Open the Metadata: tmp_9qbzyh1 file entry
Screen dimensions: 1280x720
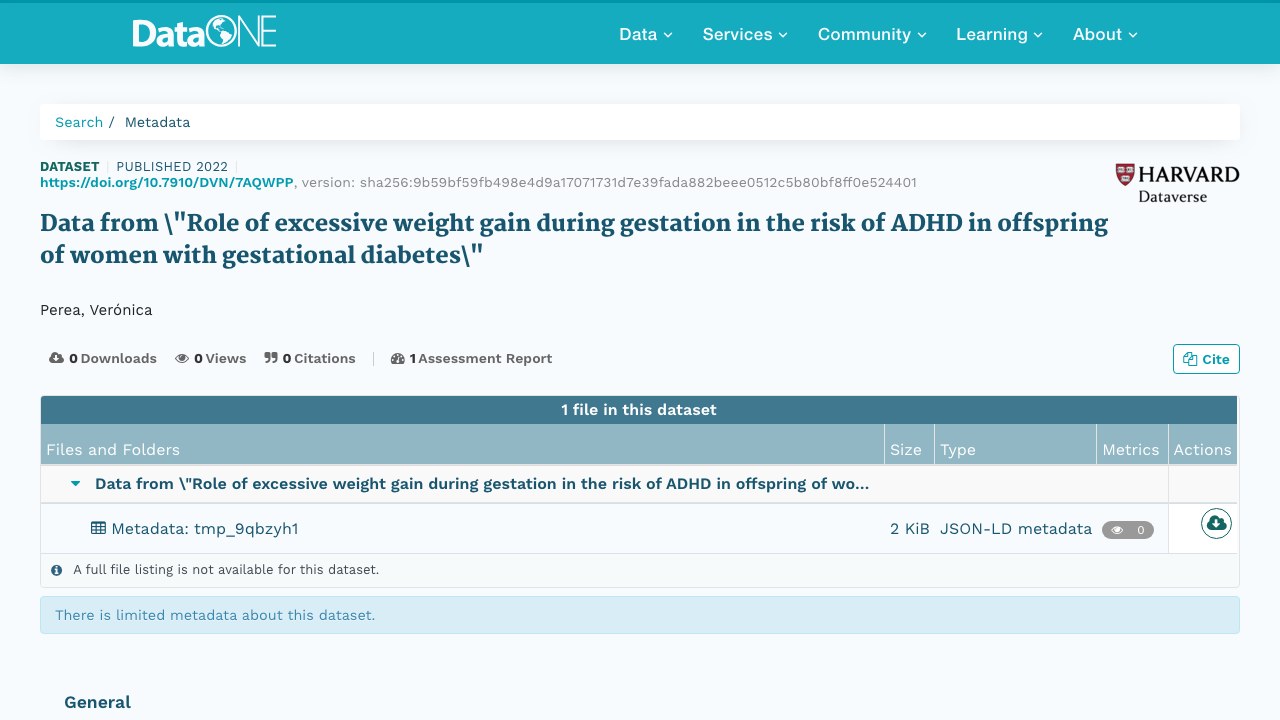click(204, 529)
